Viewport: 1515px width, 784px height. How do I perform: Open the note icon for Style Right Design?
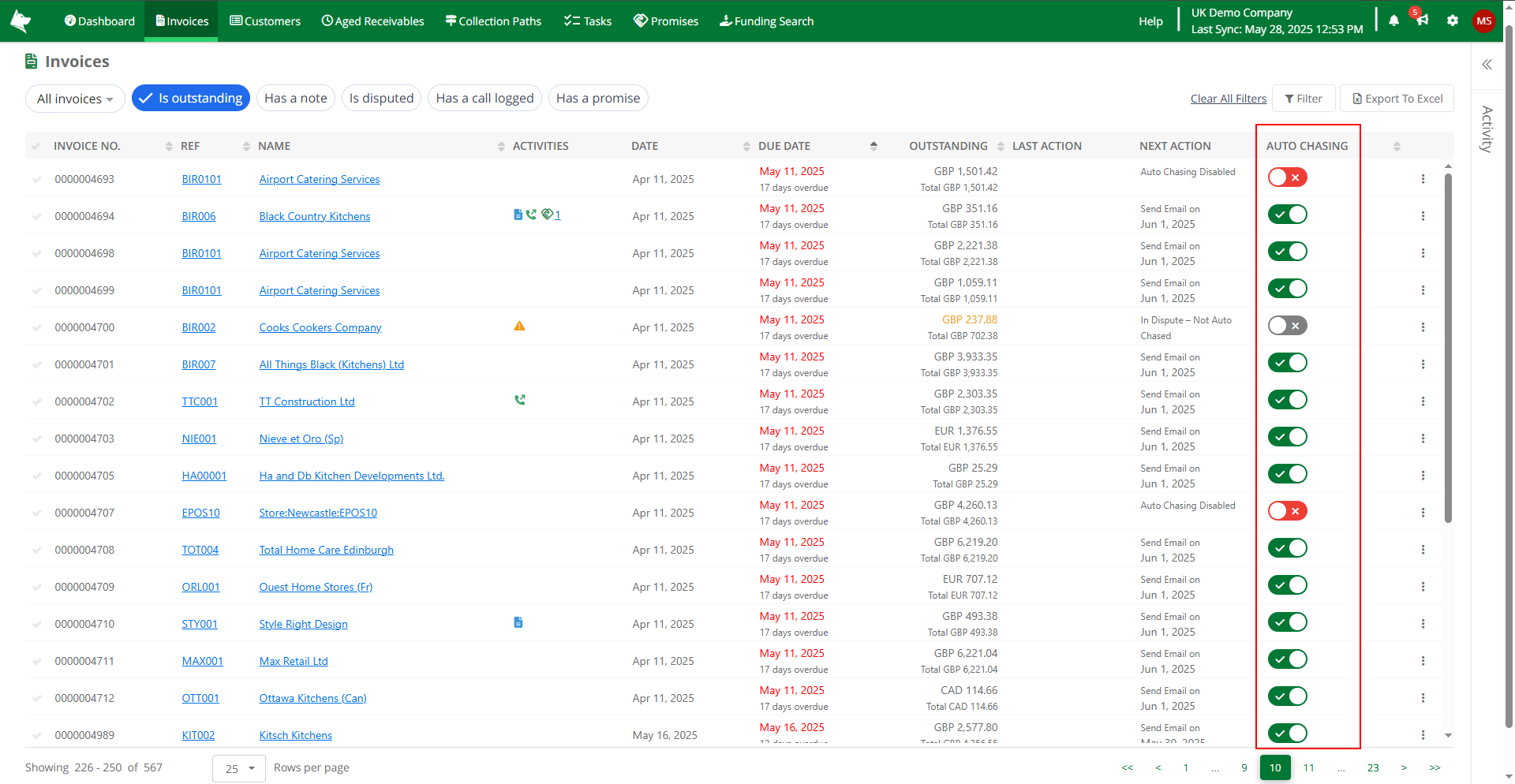click(518, 622)
